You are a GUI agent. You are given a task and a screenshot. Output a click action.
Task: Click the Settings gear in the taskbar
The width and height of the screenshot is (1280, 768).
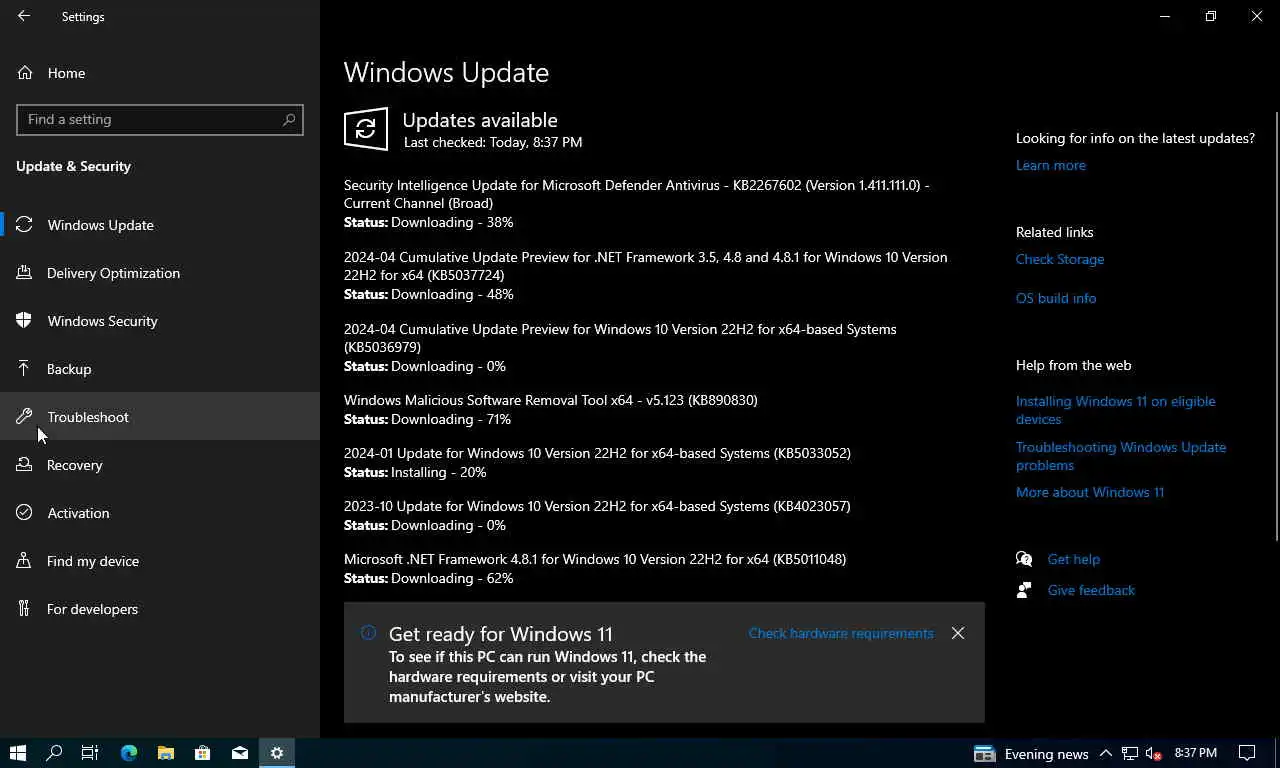point(277,753)
